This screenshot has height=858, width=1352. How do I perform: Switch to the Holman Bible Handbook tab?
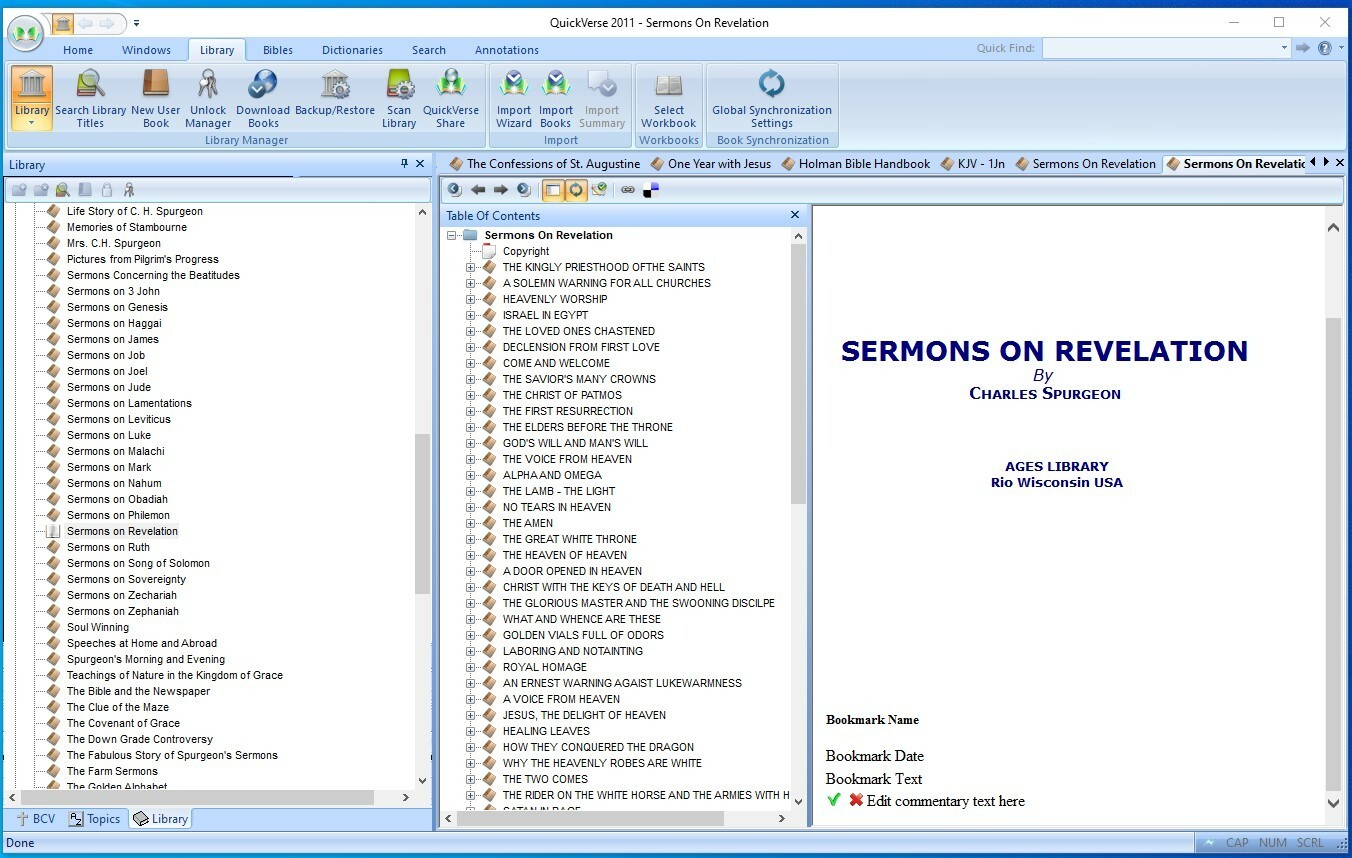click(855, 164)
